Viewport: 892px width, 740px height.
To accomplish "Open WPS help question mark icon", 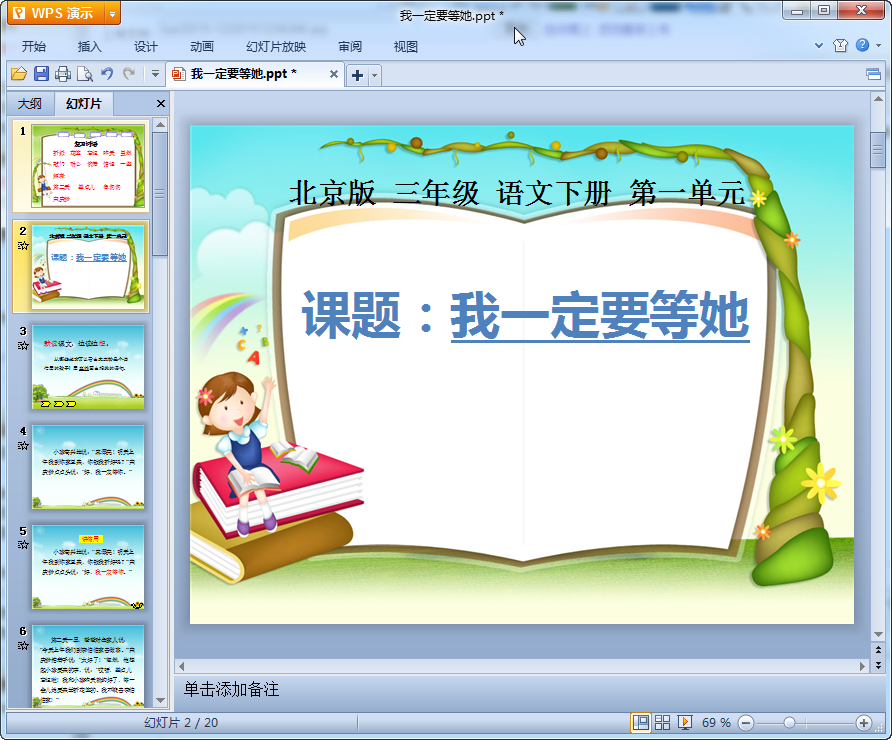I will click(x=862, y=45).
